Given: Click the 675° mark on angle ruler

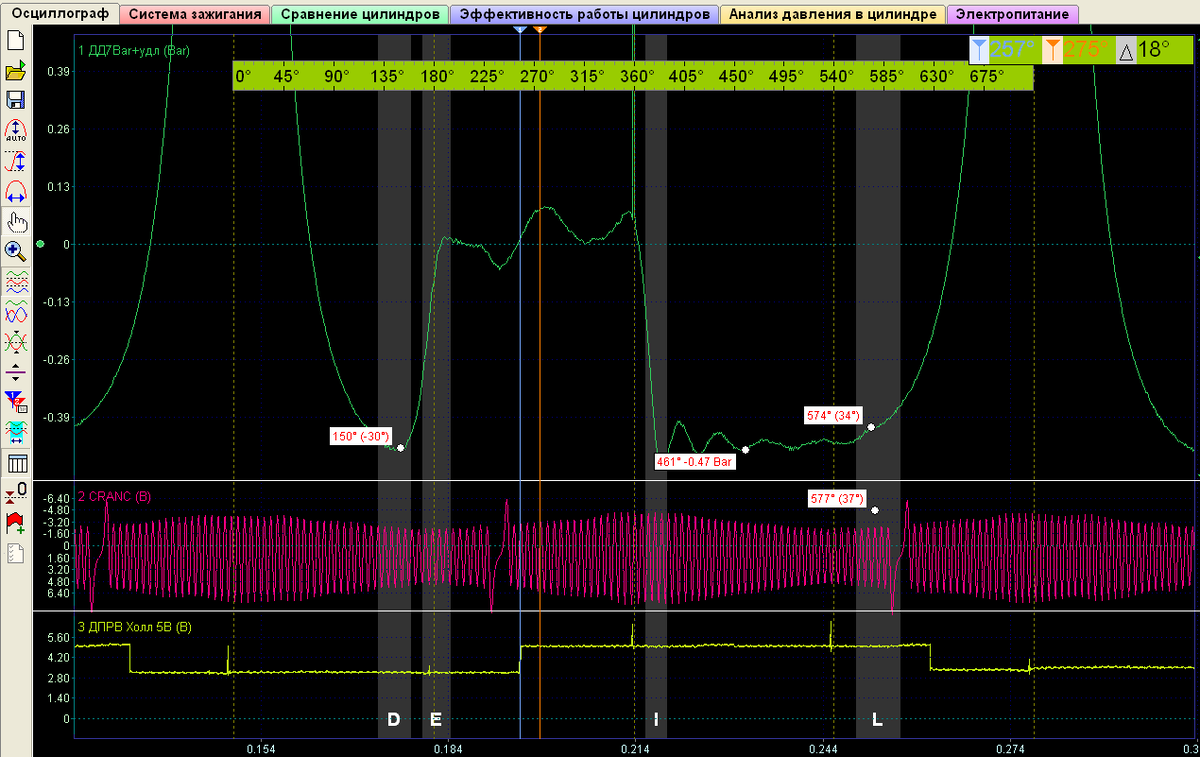Looking at the screenshot, I should tap(987, 76).
